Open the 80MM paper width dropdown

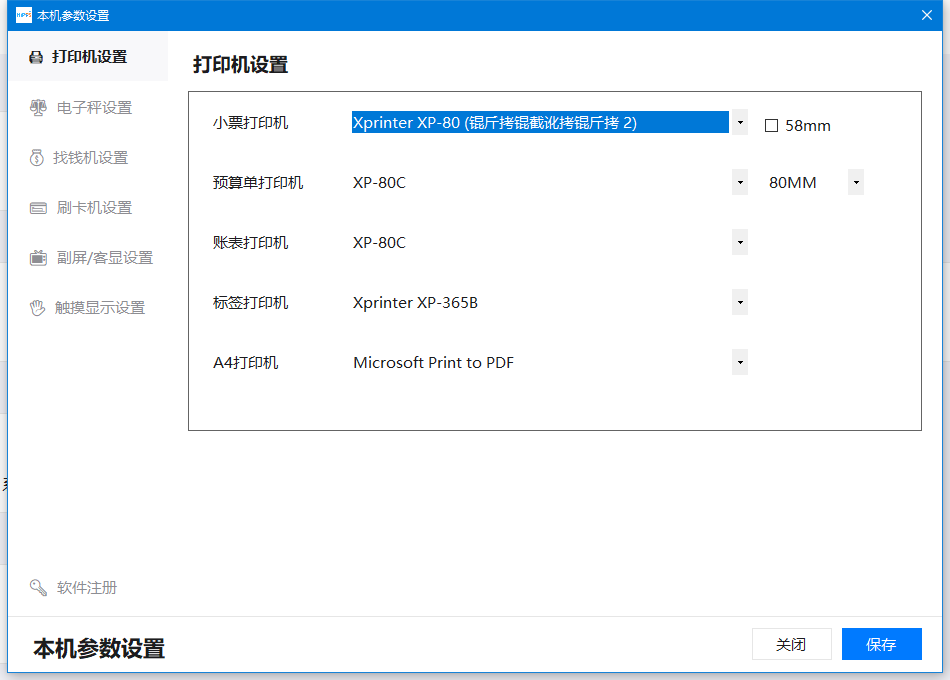[855, 182]
